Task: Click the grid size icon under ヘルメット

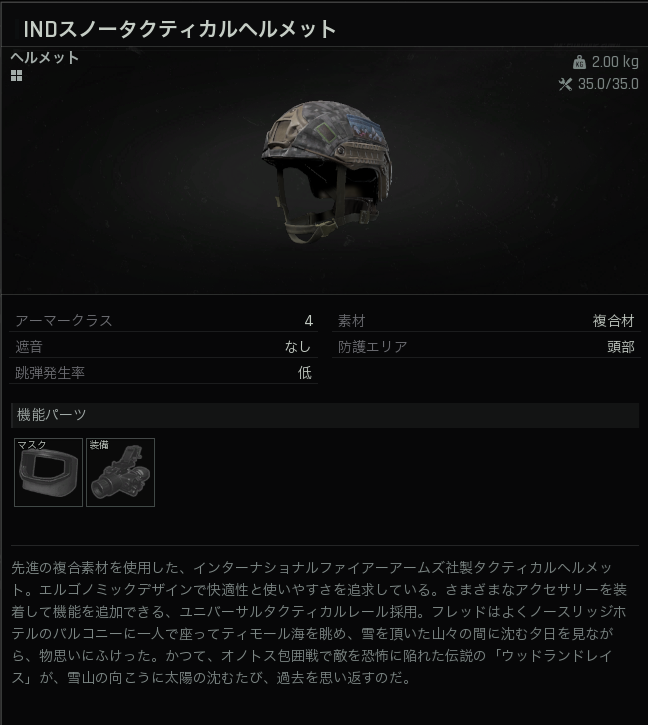Action: (x=16, y=75)
